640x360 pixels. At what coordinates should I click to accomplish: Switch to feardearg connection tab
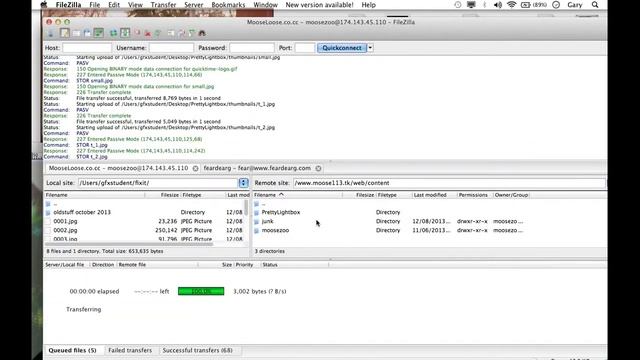pyautogui.click(x=257, y=168)
